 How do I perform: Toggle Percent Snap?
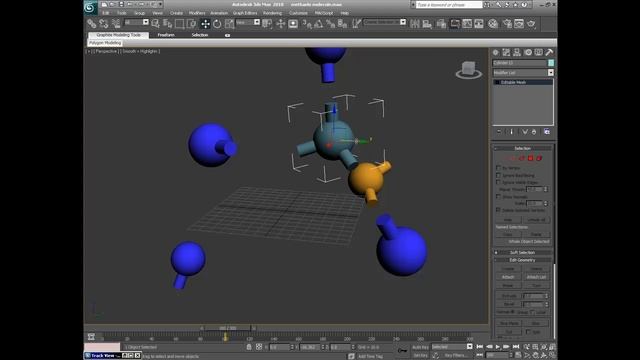[x=331, y=24]
